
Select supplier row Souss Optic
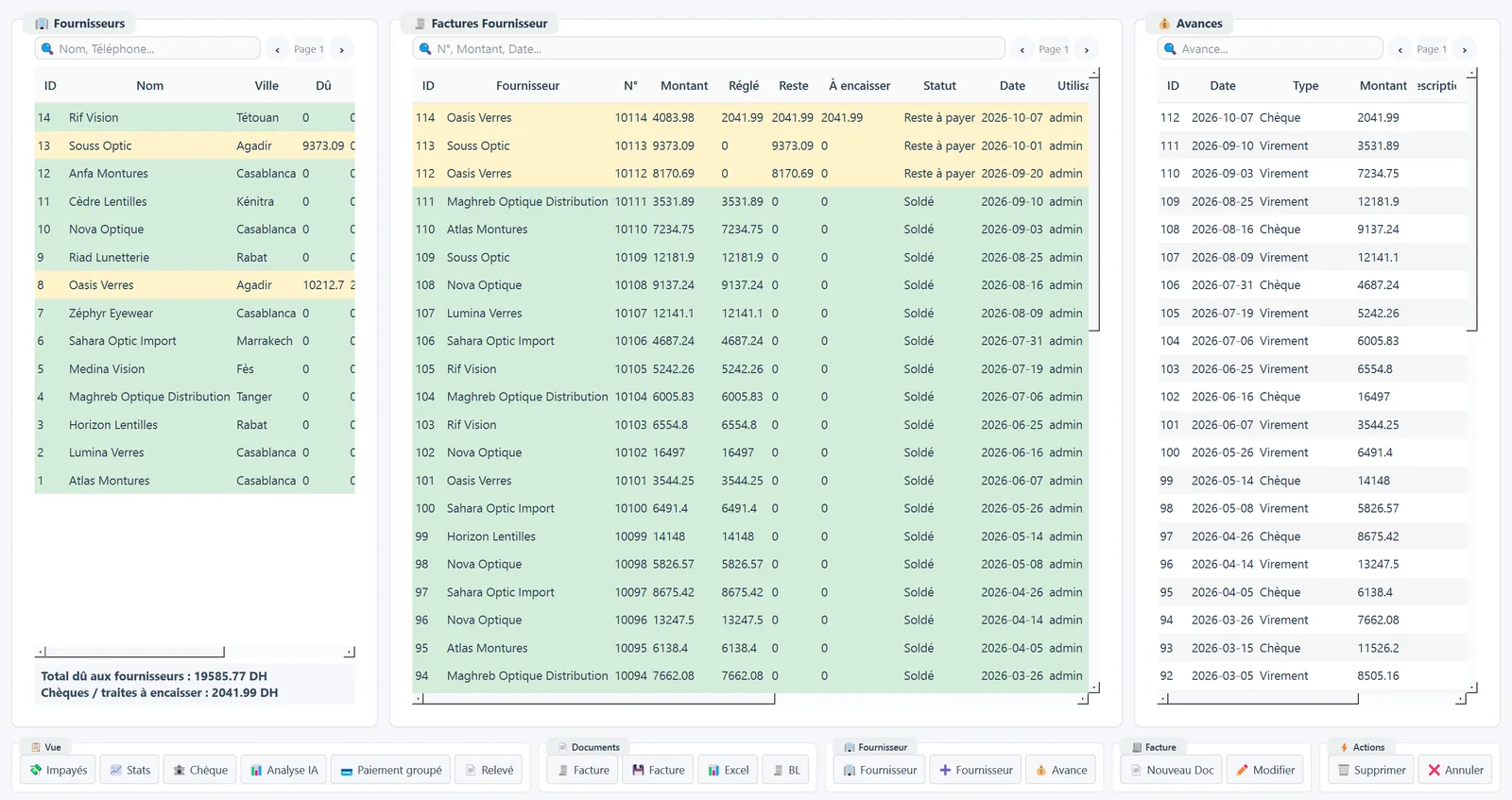click(x=195, y=145)
